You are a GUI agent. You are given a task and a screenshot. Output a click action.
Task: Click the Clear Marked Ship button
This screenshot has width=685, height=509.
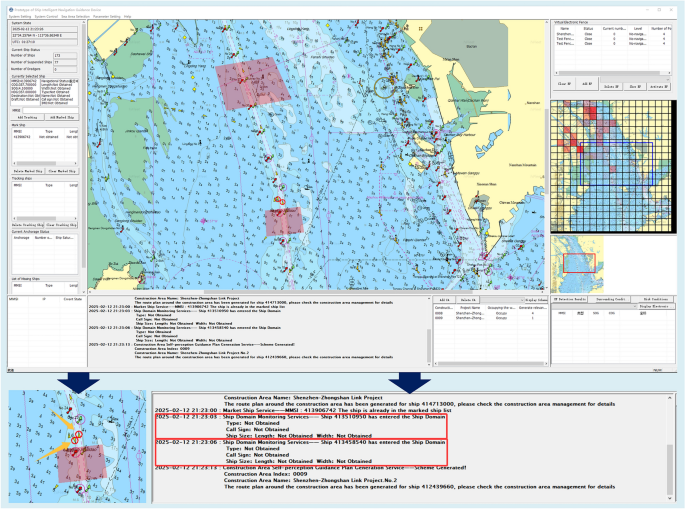tap(62, 171)
